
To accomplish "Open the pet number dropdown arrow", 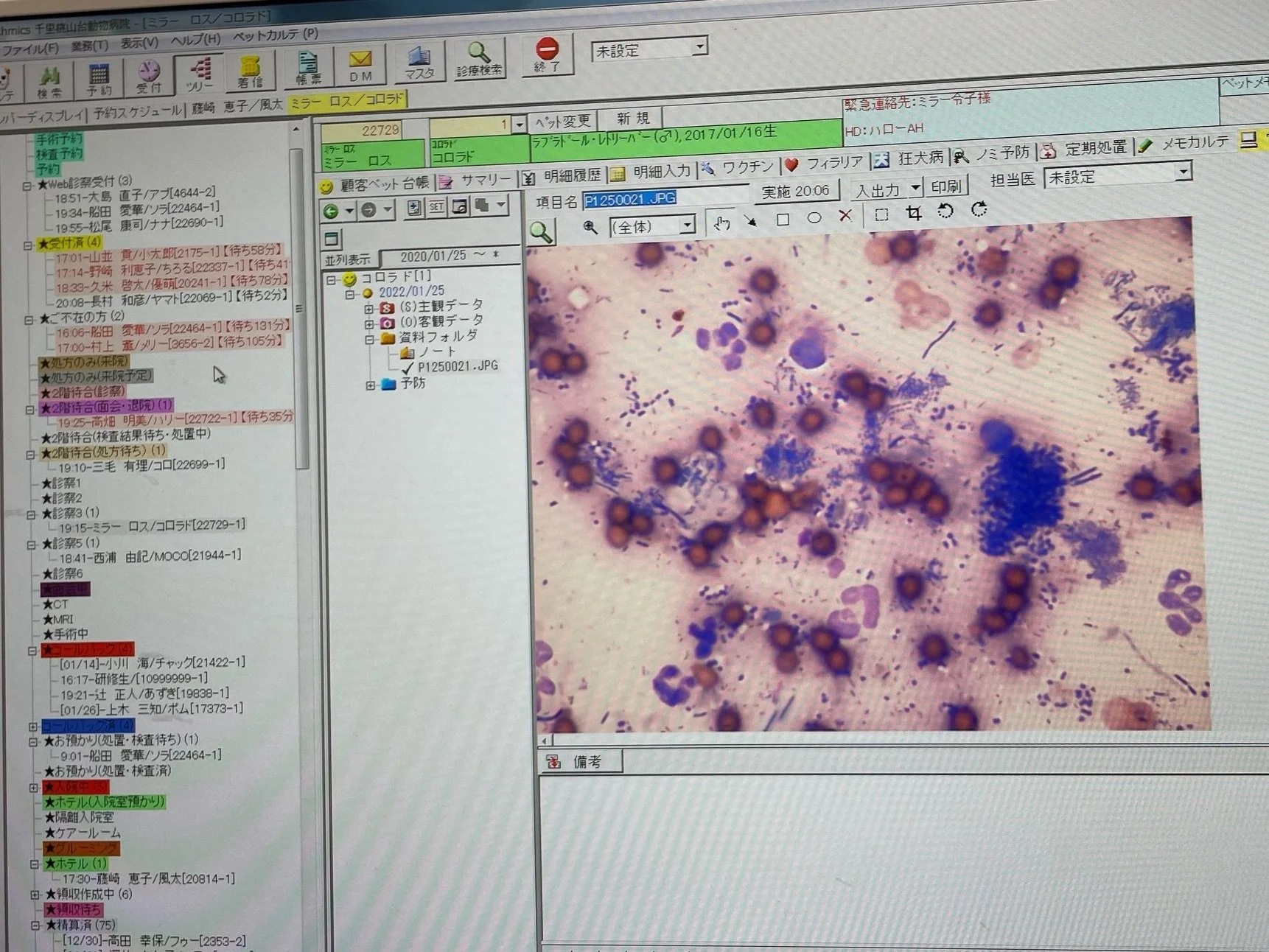I will tap(520, 125).
